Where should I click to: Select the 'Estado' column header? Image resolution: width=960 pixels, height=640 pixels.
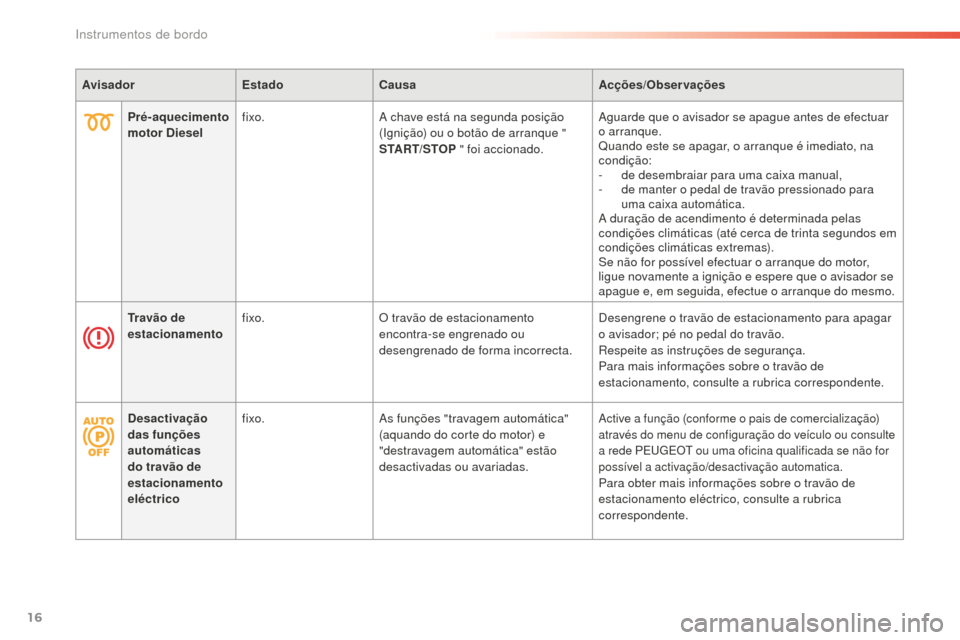coord(263,85)
